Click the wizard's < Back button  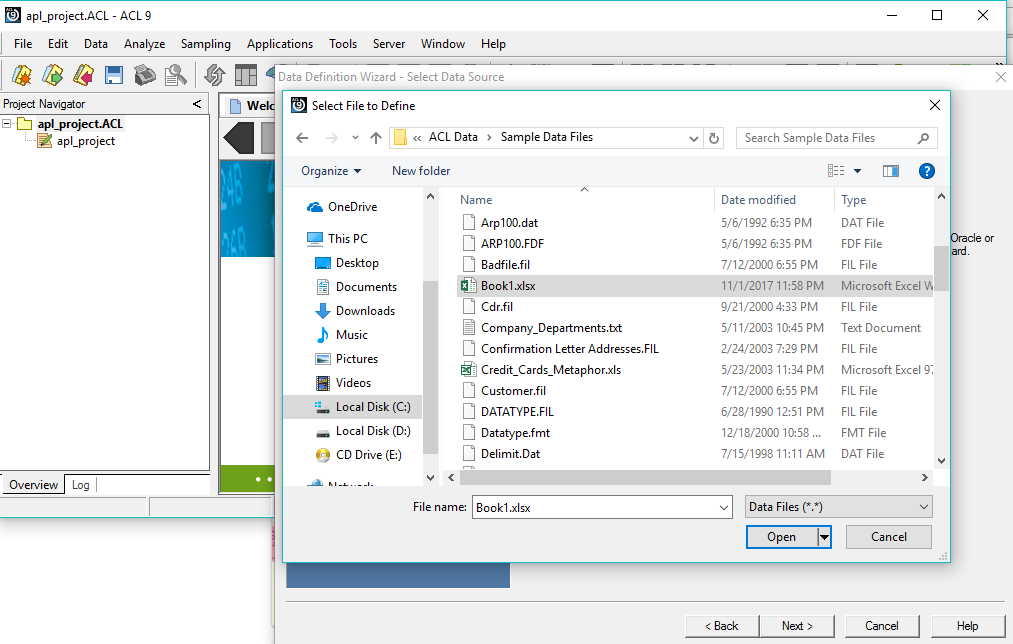pyautogui.click(x=722, y=626)
